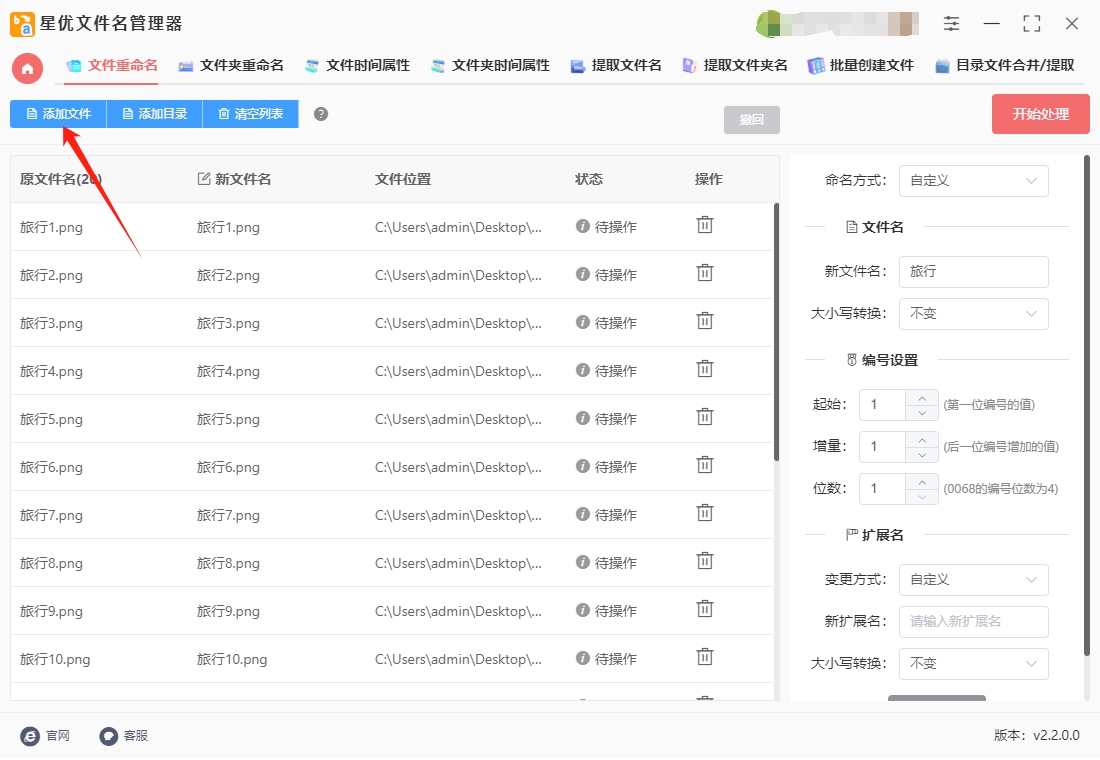Click the 撤回 undo button
The width and height of the screenshot is (1100, 760).
[x=751, y=119]
